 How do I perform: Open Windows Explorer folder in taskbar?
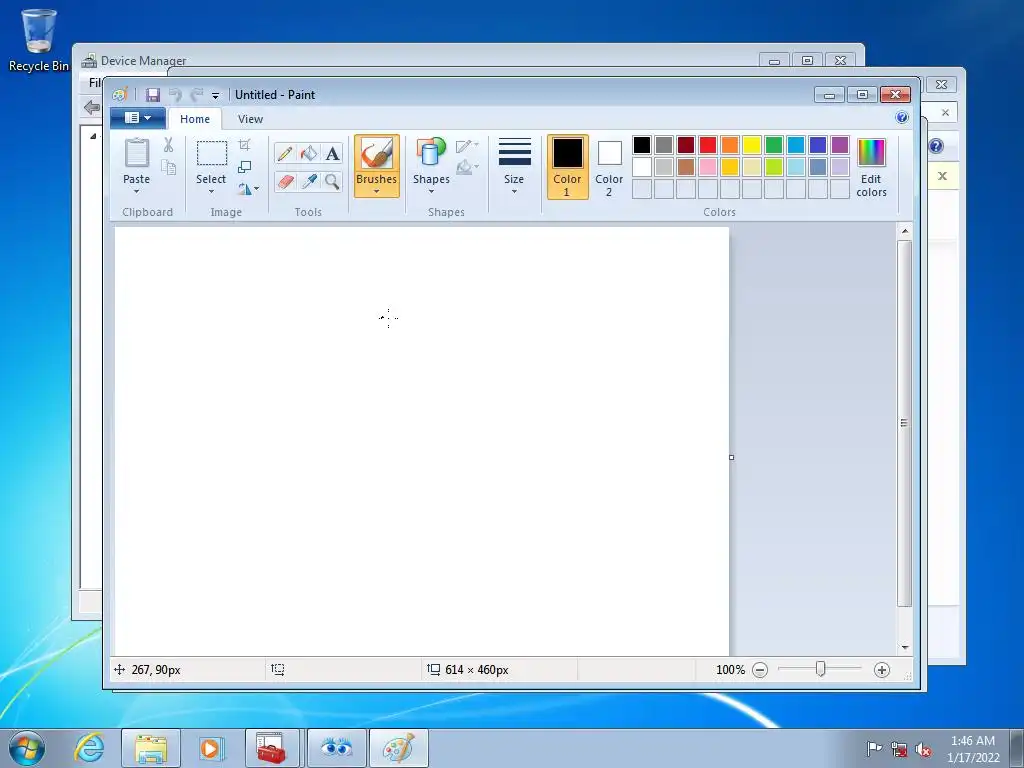pyautogui.click(x=151, y=748)
